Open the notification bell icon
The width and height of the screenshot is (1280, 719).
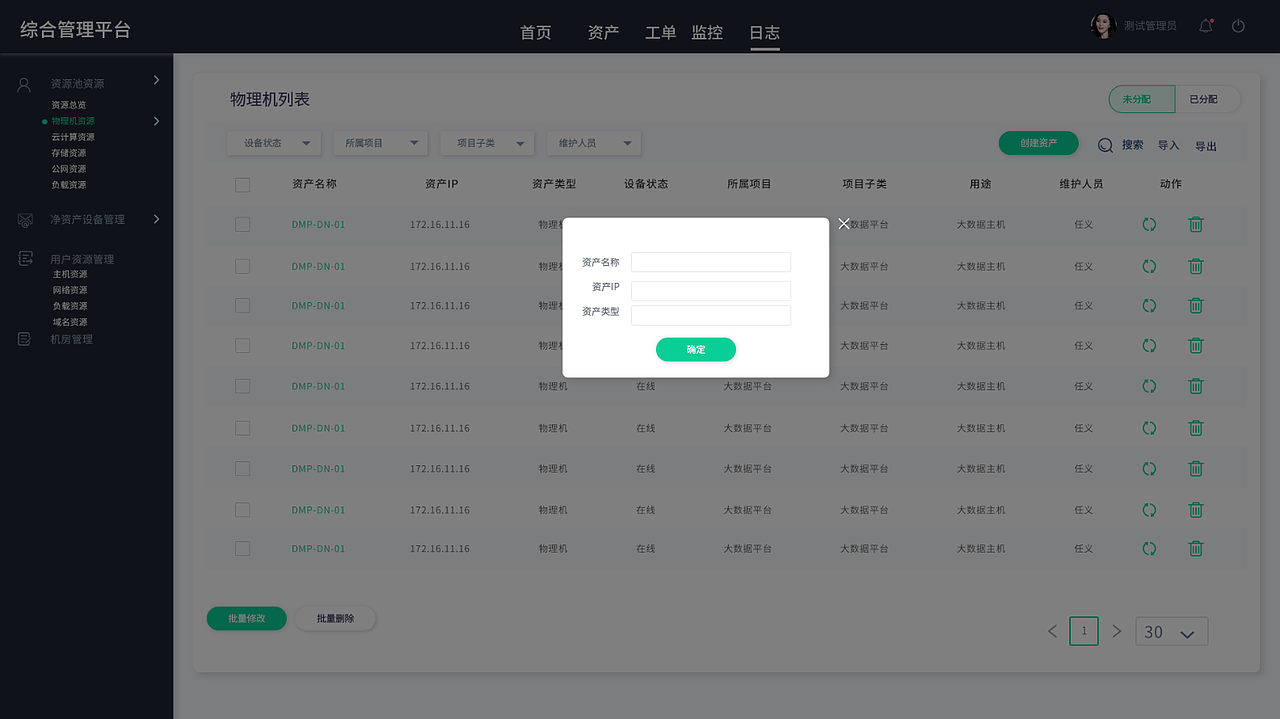point(1205,26)
